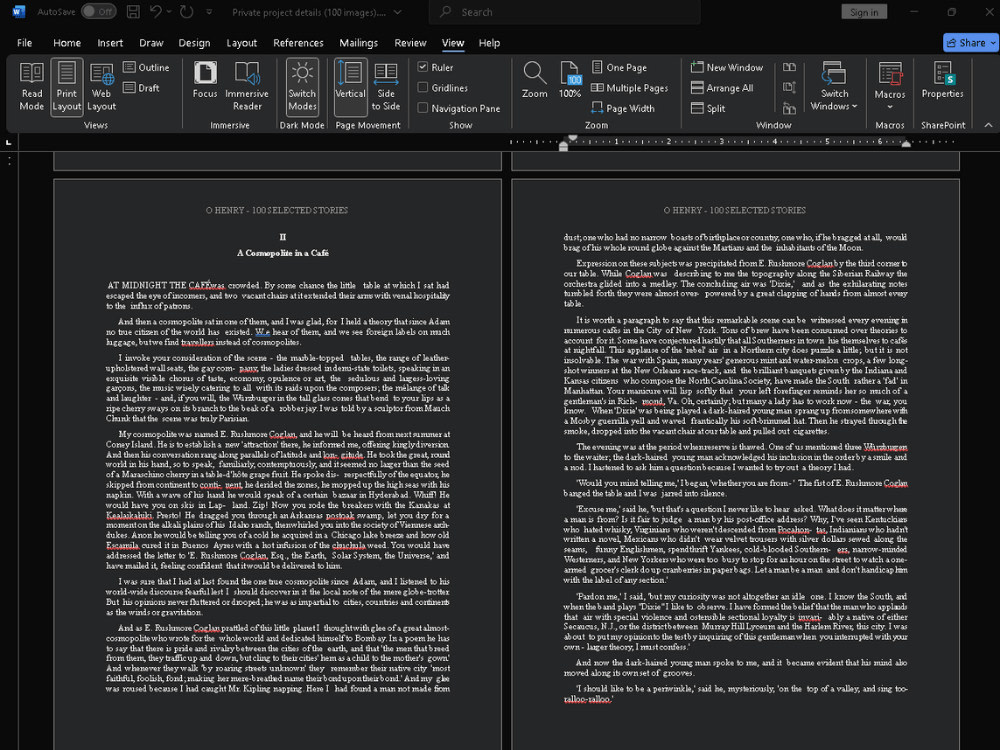Image resolution: width=1000 pixels, height=750 pixels.
Task: Enable the Gridlines checkbox
Action: point(422,87)
